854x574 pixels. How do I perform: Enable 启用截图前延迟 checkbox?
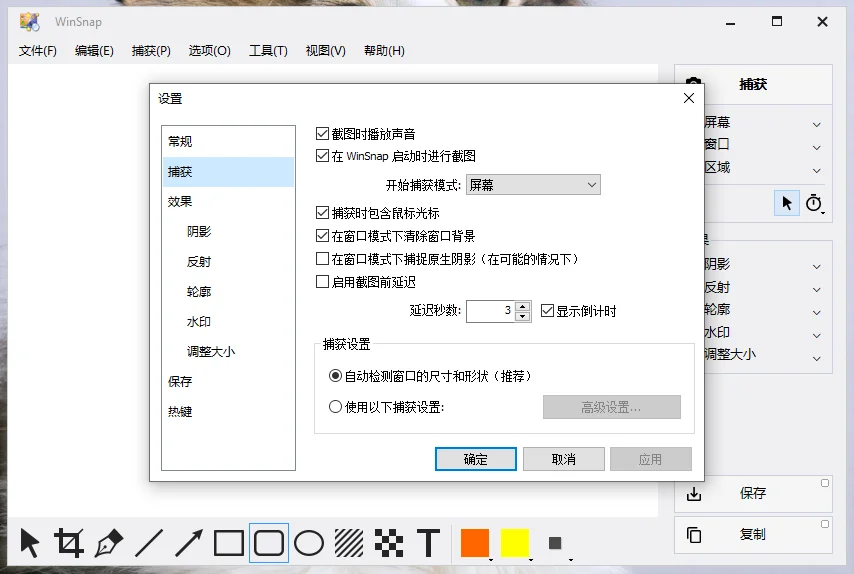[322, 281]
